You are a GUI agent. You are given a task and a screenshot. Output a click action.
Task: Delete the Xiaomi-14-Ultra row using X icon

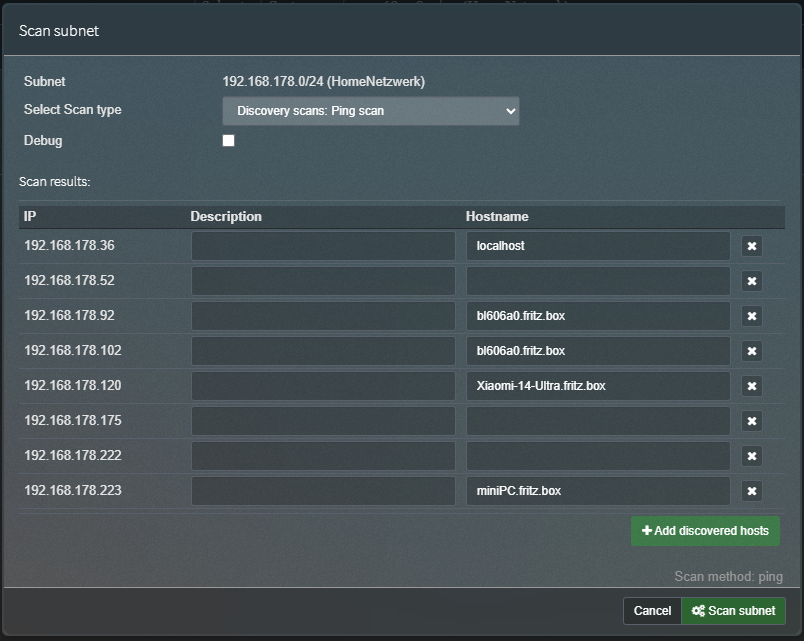click(x=752, y=386)
